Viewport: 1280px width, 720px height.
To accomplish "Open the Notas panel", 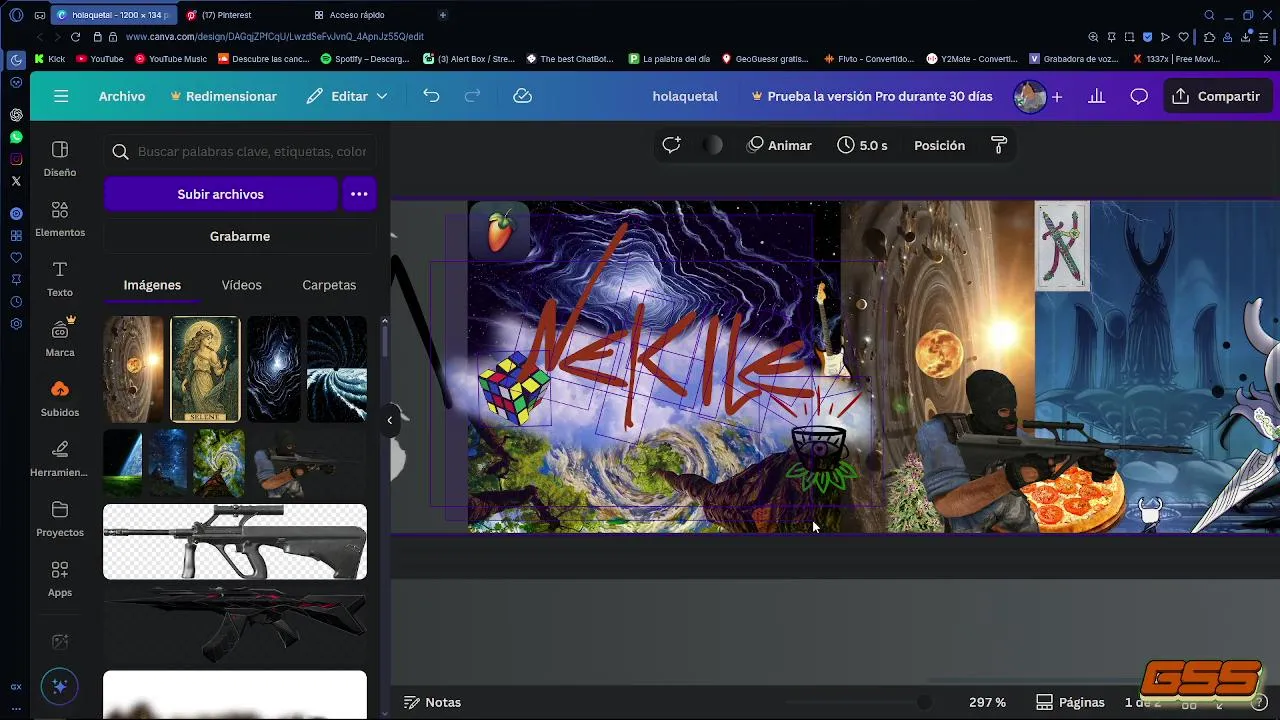I will 432,702.
